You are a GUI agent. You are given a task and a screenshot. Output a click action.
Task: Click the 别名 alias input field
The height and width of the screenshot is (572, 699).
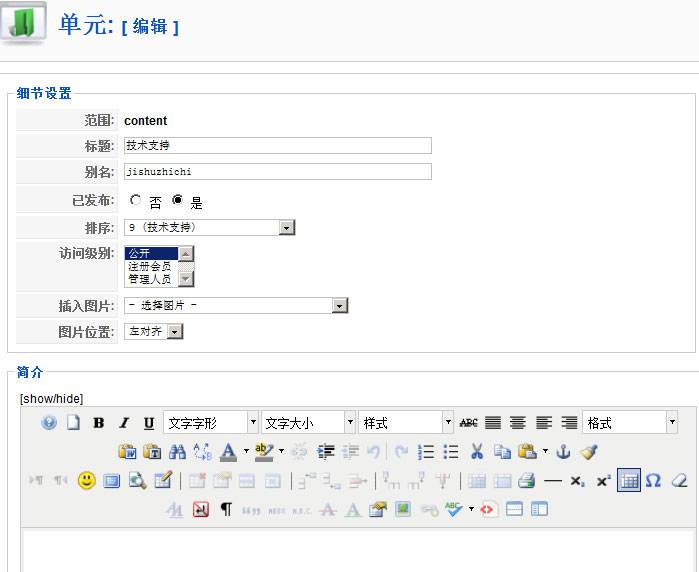278,172
